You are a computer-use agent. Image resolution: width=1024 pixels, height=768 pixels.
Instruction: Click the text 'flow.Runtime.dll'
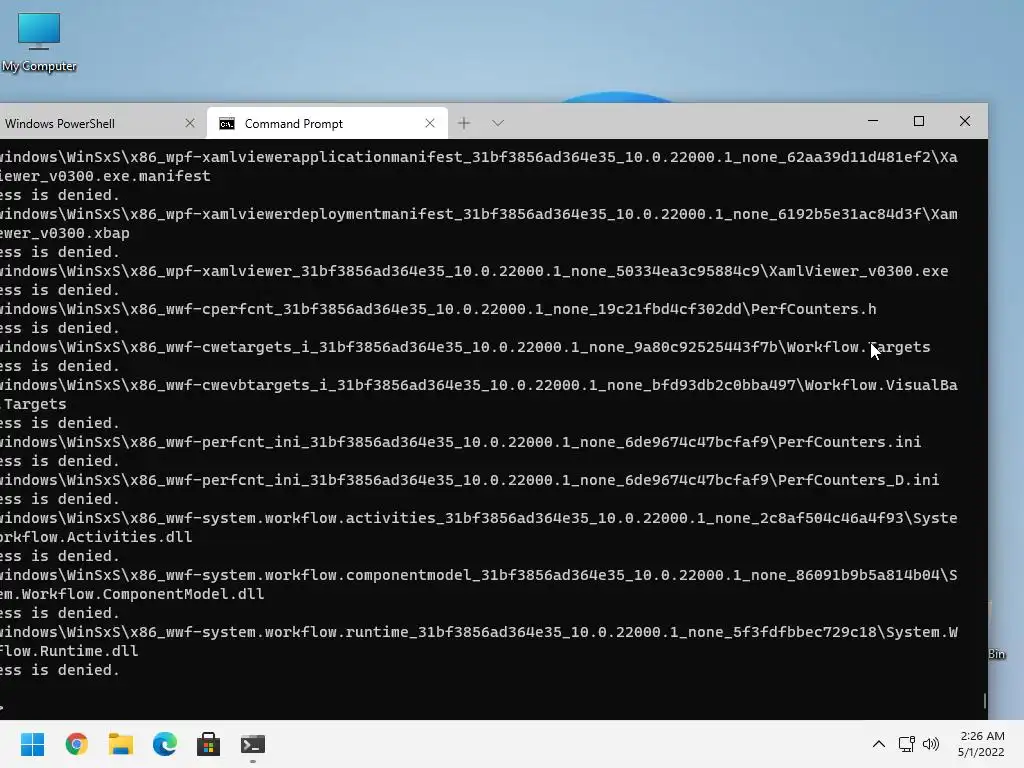69,651
